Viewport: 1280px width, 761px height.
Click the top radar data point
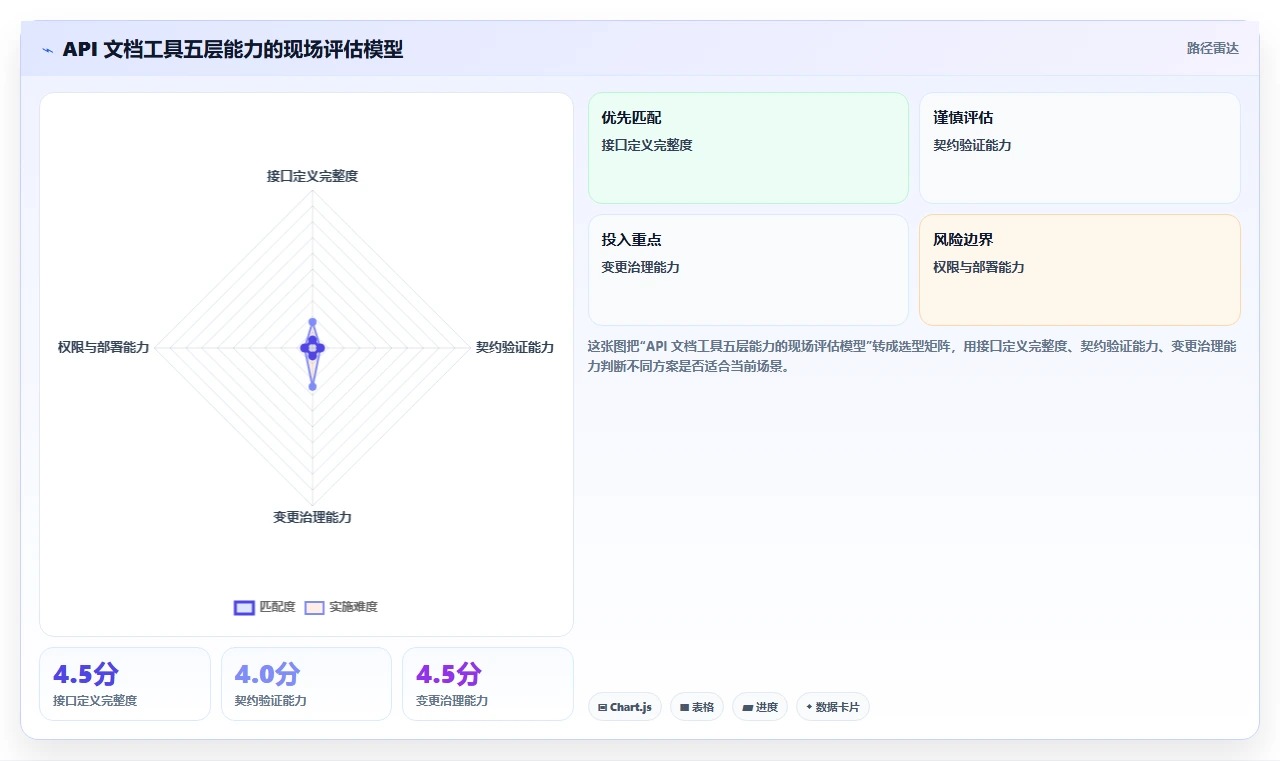312,322
